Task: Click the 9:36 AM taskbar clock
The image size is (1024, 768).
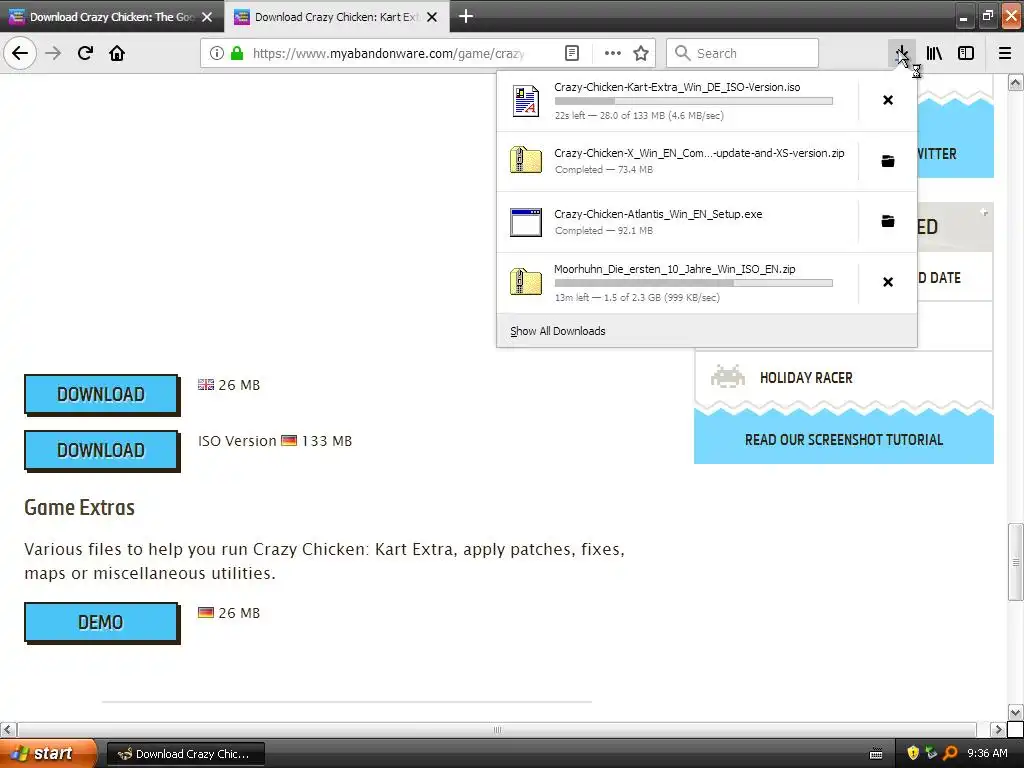Action: (x=987, y=754)
